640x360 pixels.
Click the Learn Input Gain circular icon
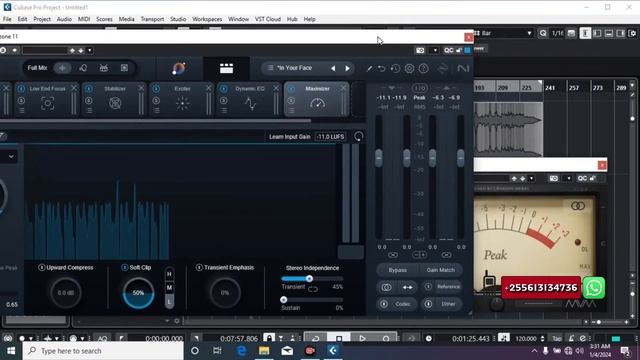(x=358, y=136)
